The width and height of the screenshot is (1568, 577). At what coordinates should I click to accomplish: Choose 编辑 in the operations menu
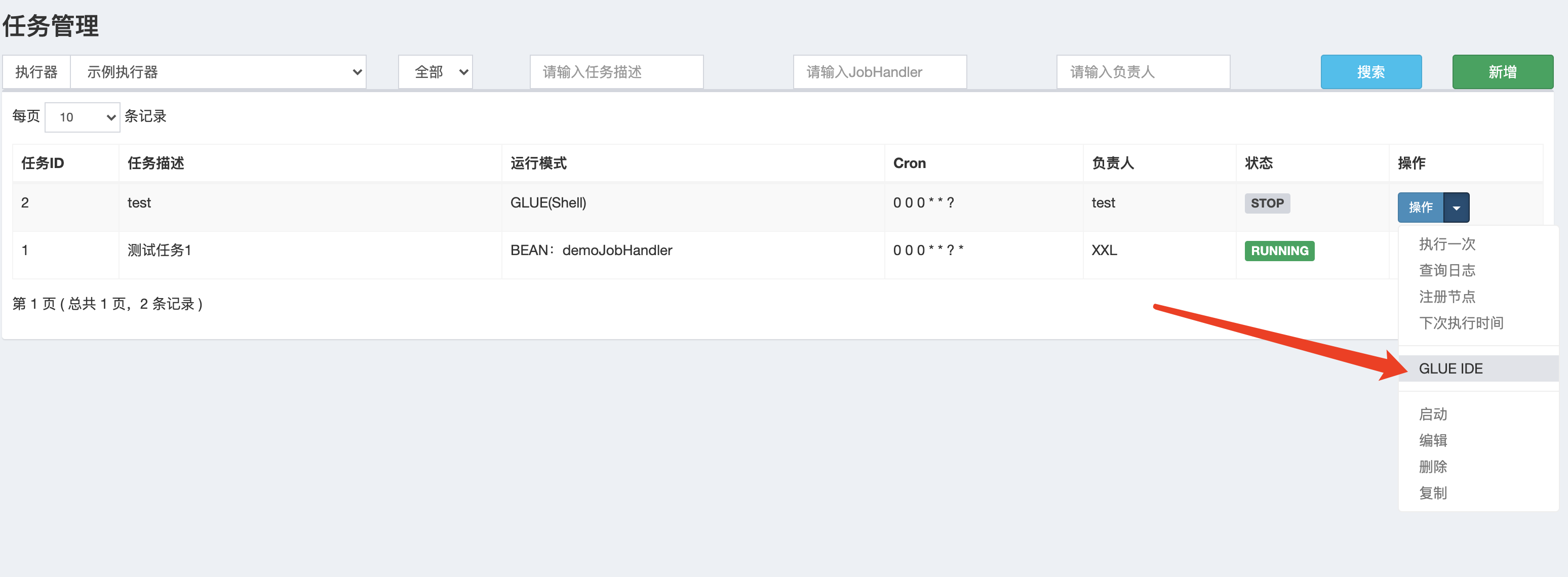[x=1433, y=440]
